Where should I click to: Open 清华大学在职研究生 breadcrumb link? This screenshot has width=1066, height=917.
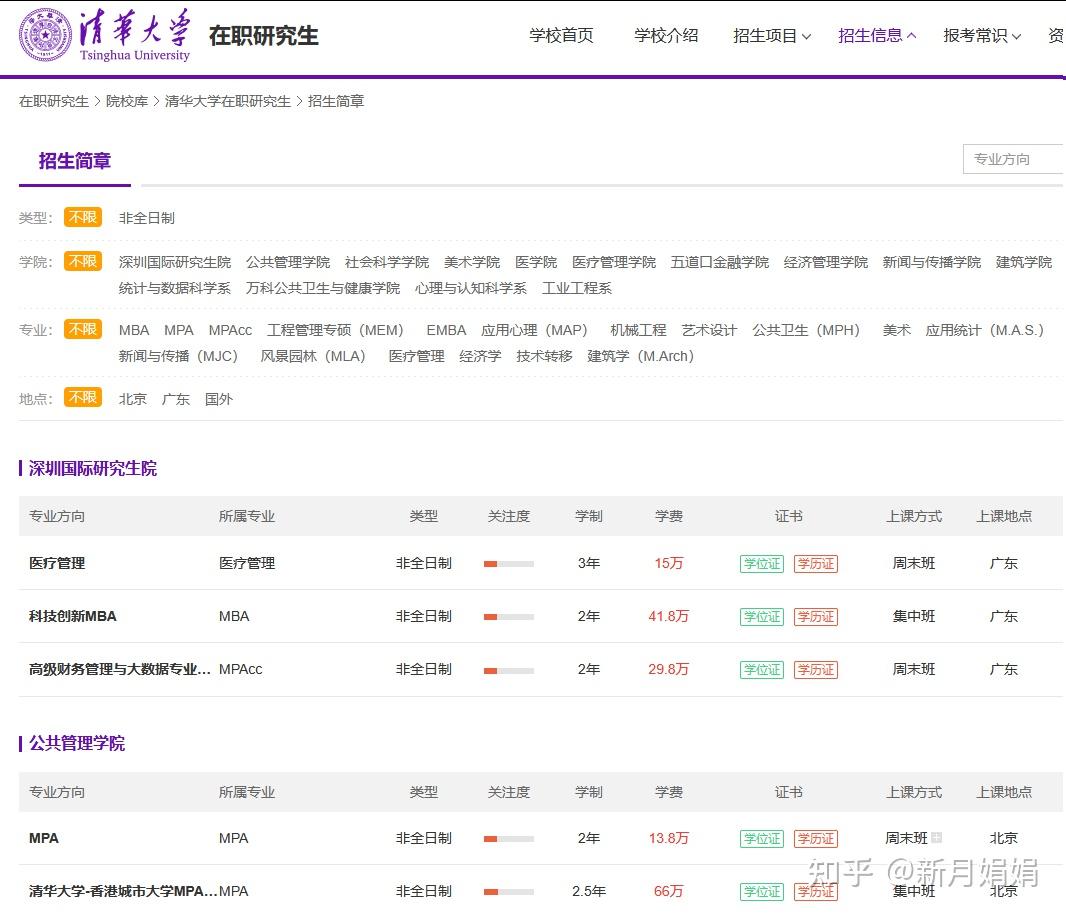228,101
